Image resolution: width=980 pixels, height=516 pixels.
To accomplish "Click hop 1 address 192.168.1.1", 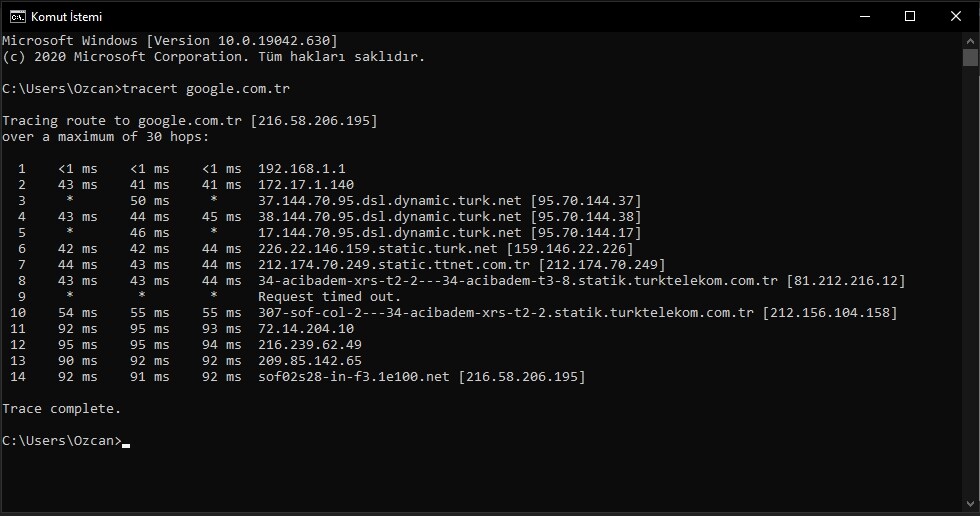I will click(x=302, y=169).
